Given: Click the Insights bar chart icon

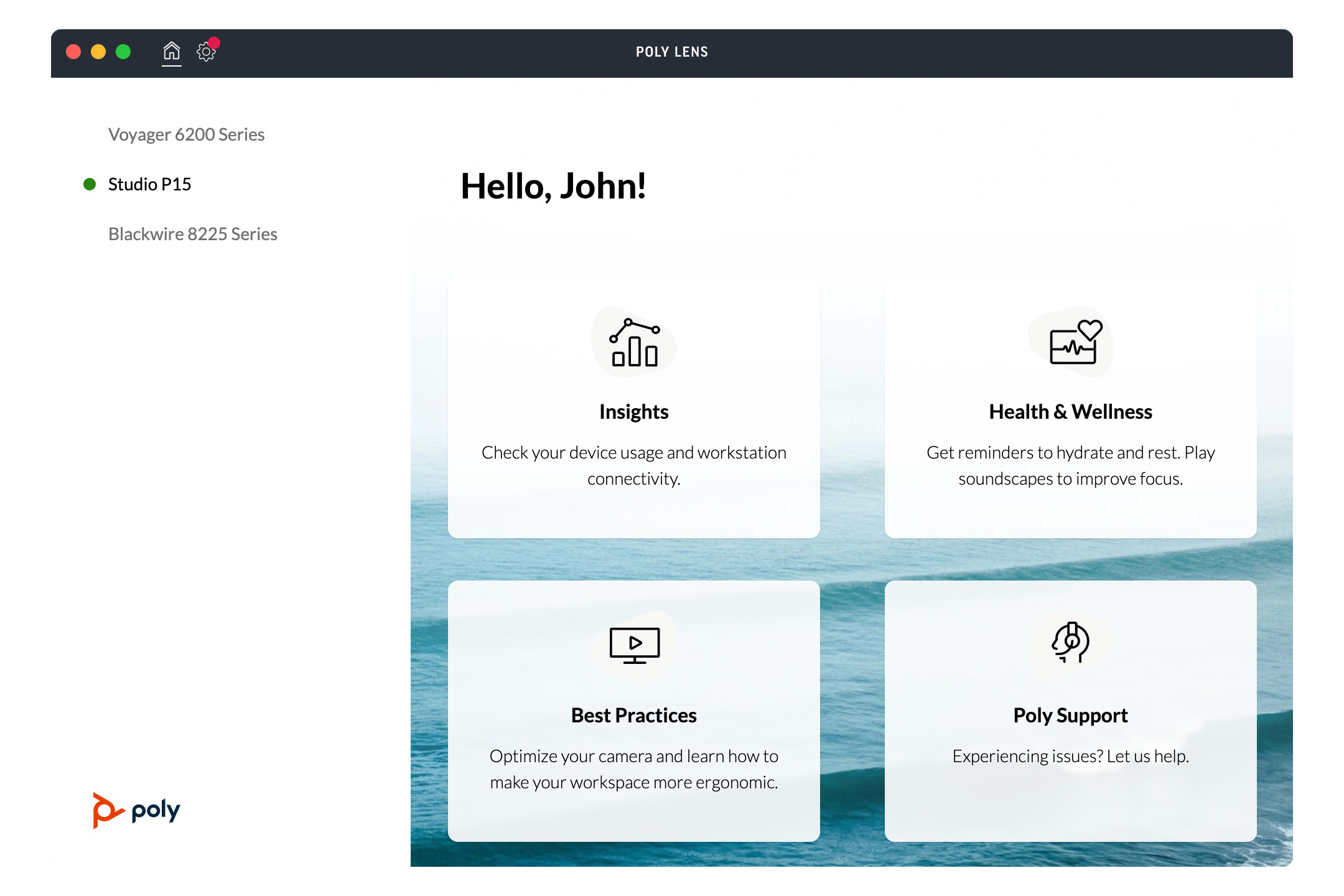Looking at the screenshot, I should pyautogui.click(x=634, y=343).
